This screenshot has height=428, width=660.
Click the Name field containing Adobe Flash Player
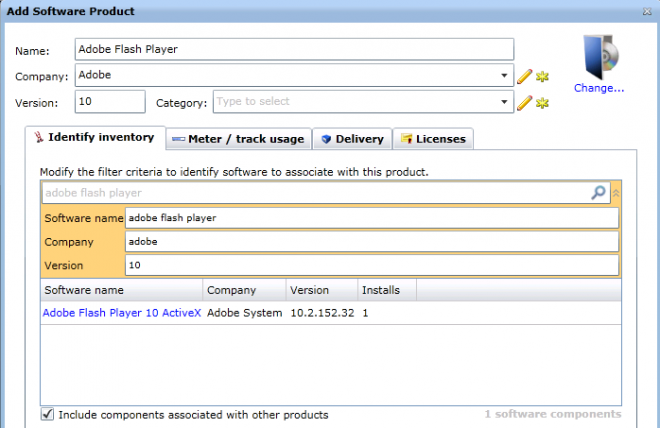point(294,49)
